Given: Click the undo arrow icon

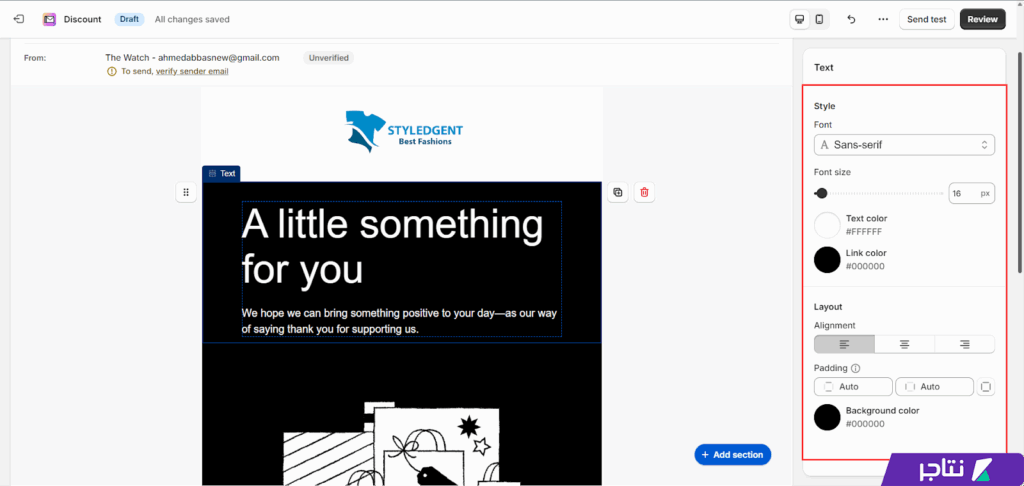Looking at the screenshot, I should tap(851, 19).
